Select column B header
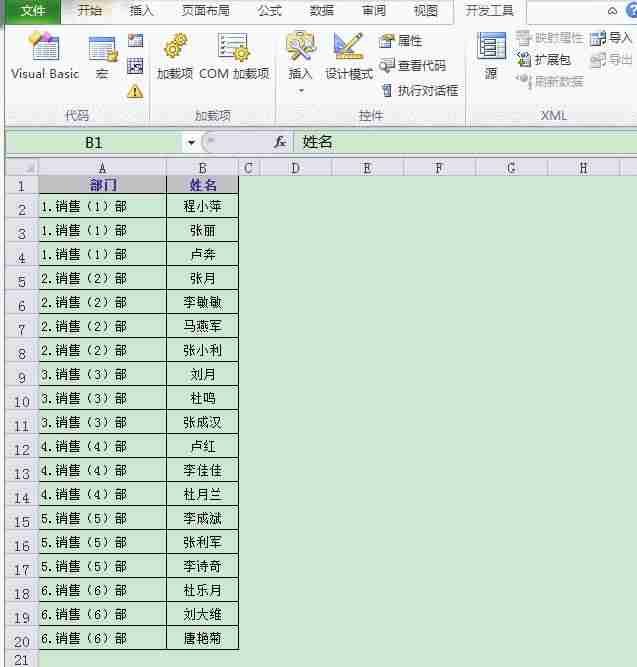Viewport: 637px width, 667px height. 203,168
